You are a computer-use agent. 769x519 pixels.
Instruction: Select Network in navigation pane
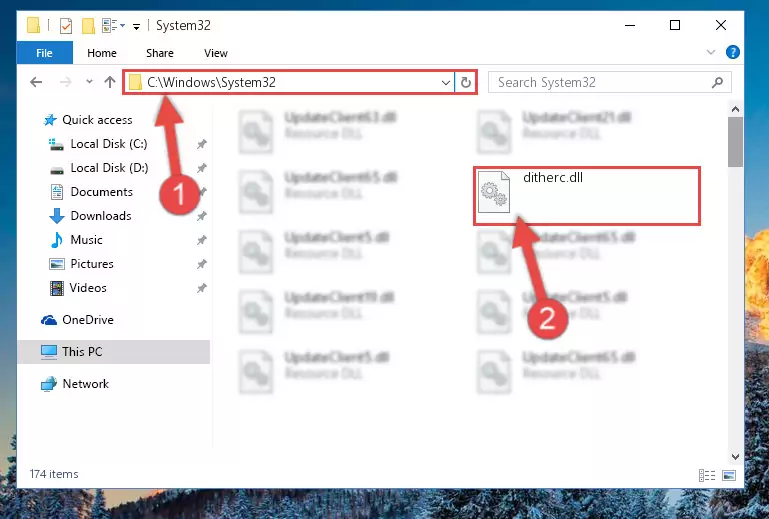tap(75, 384)
